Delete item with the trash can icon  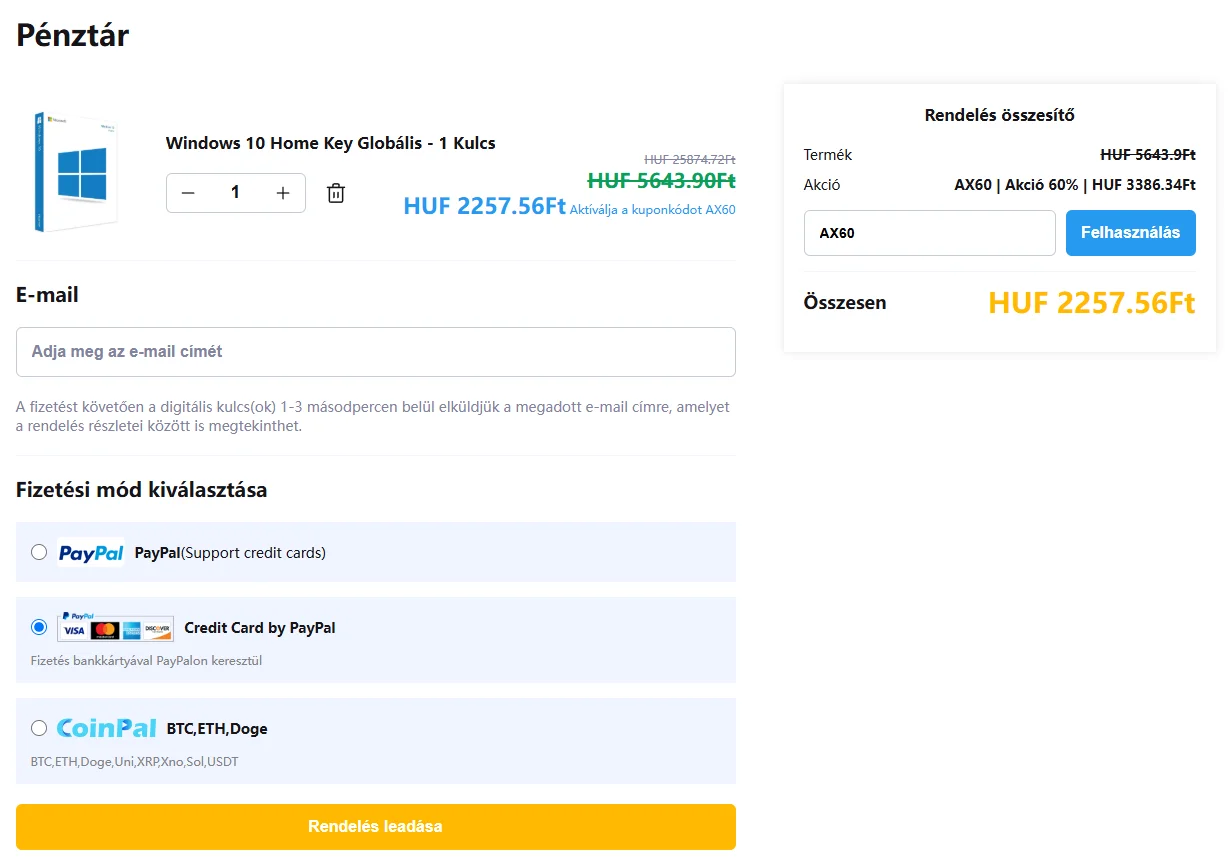336,193
